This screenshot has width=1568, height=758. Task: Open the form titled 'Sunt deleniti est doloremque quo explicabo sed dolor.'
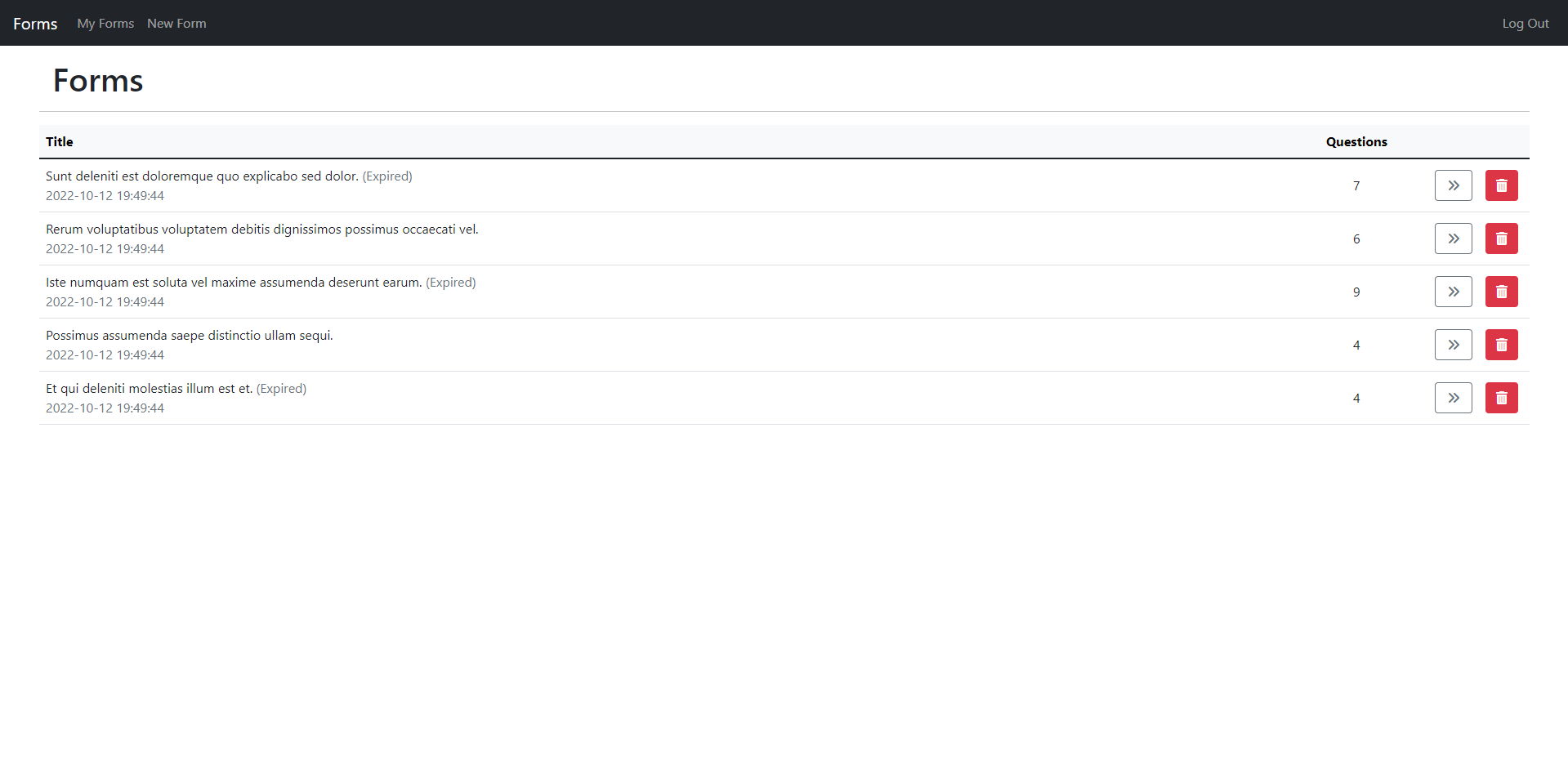click(202, 176)
